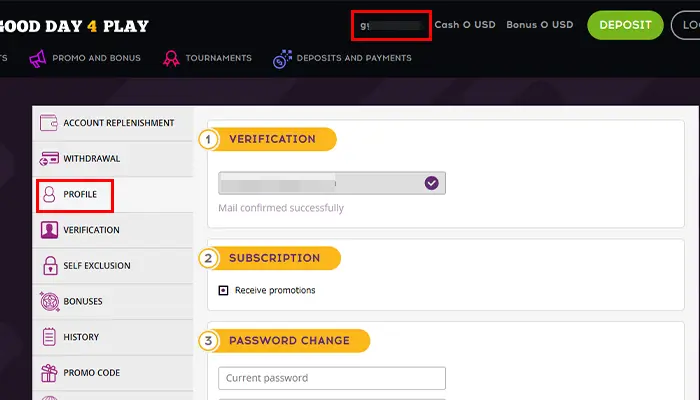The image size is (700, 400).
Task: Click the Good Day 4 Play logo
Action: [x=74, y=25]
